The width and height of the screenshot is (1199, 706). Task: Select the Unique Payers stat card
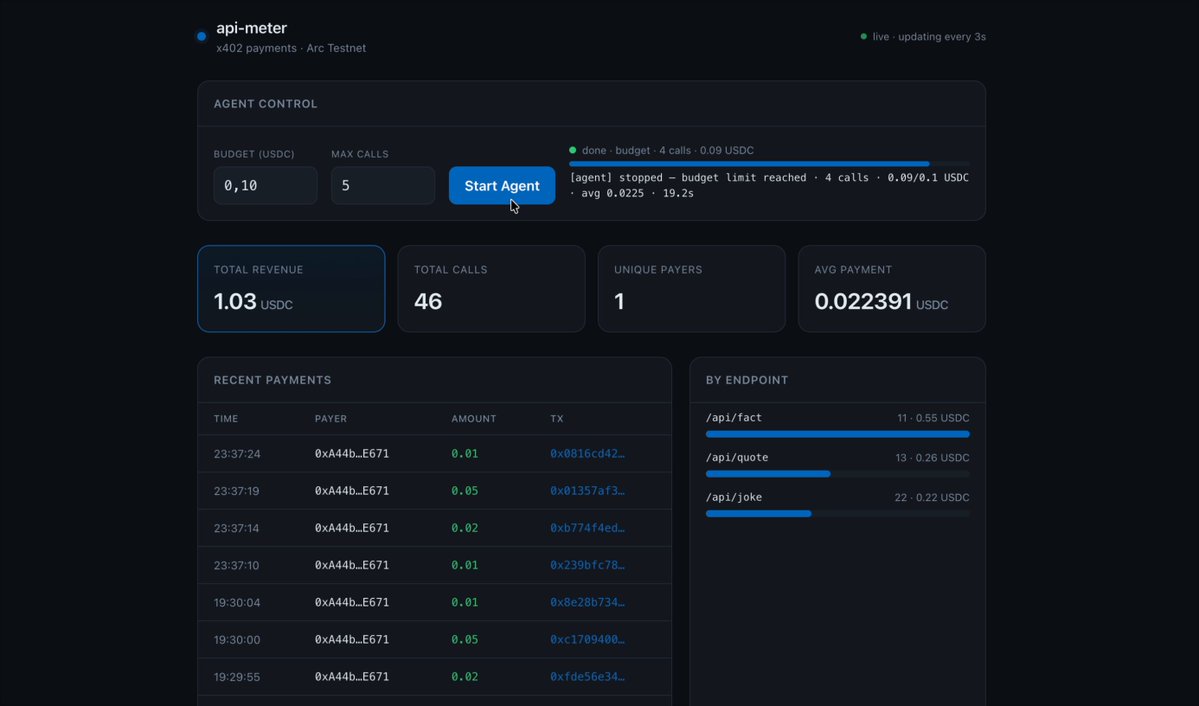691,288
